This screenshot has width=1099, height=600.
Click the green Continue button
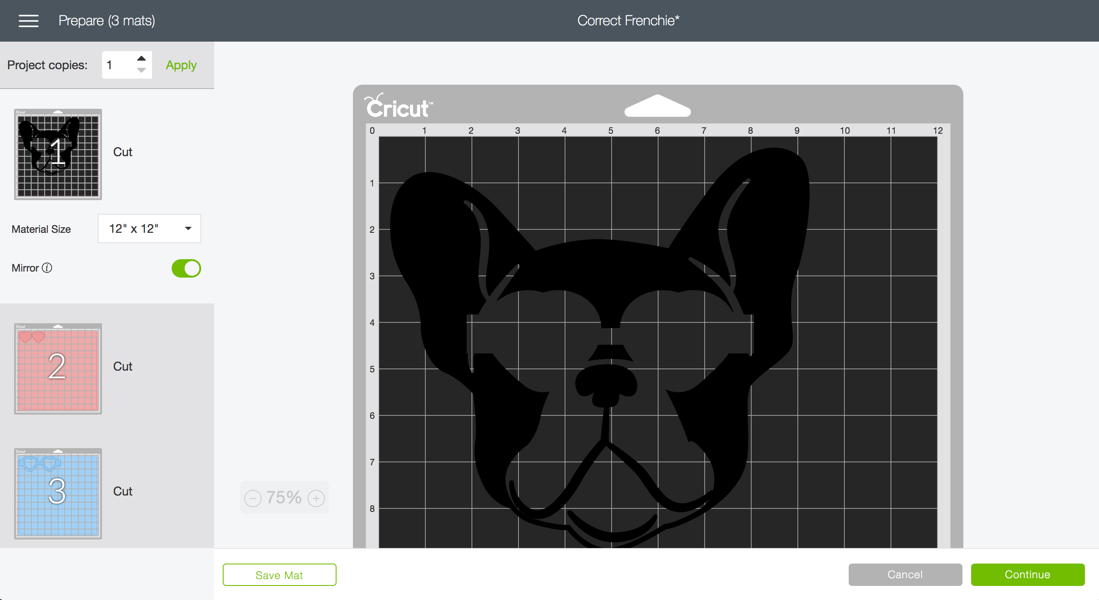click(1027, 575)
